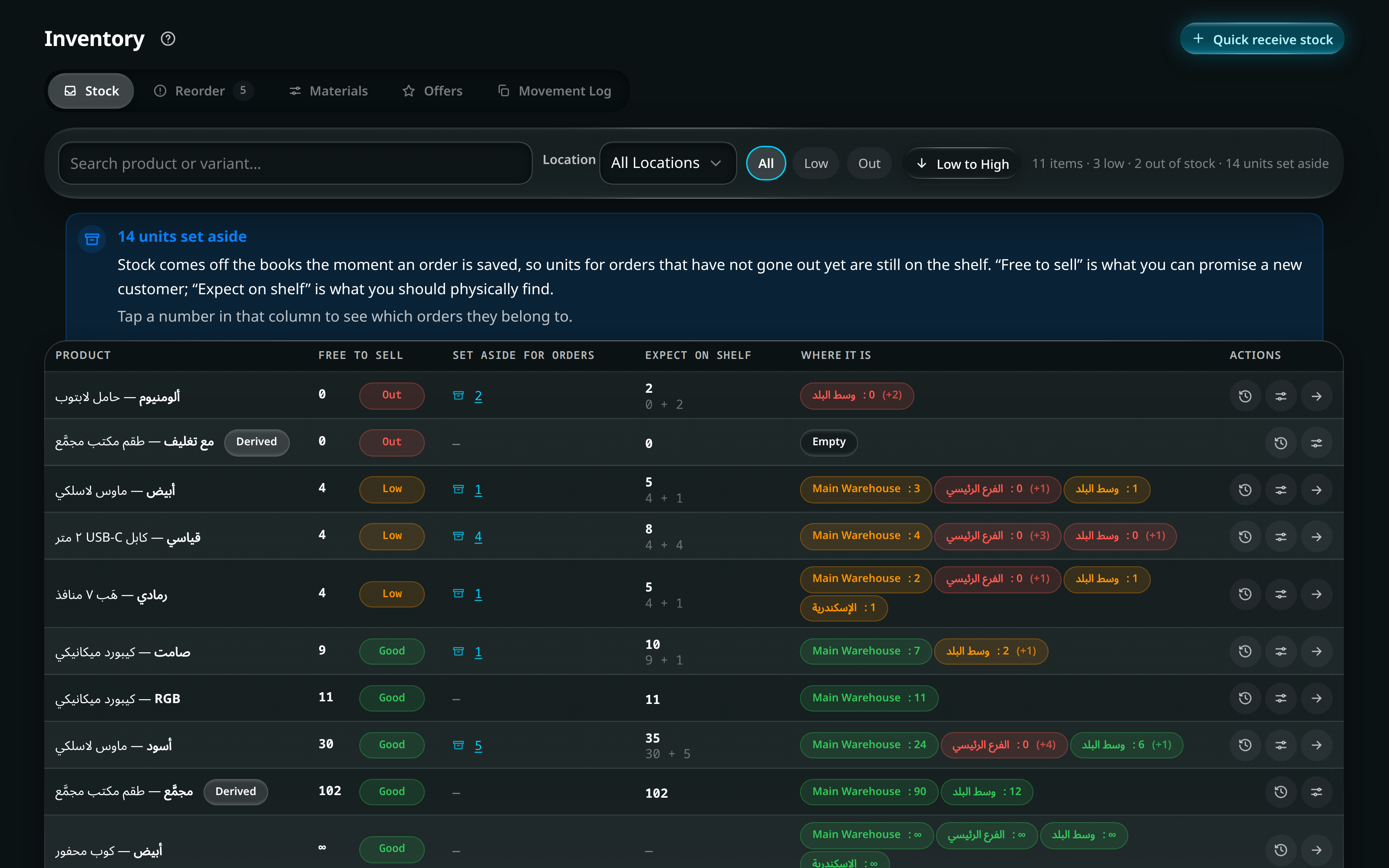This screenshot has width=1389, height=868.
Task: Click Quick receive stock button
Action: 1261,39
